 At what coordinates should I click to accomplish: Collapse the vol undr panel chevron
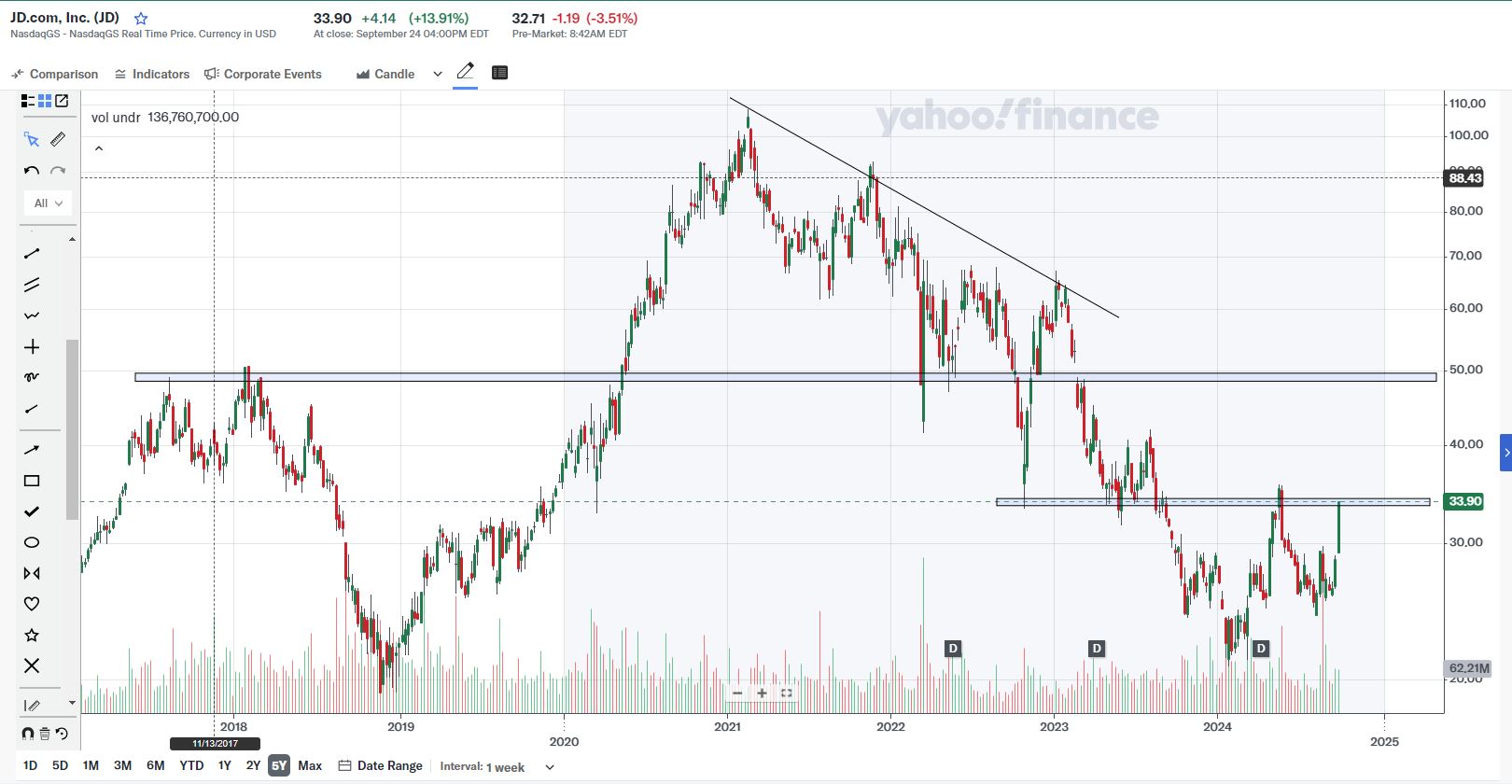(x=99, y=148)
